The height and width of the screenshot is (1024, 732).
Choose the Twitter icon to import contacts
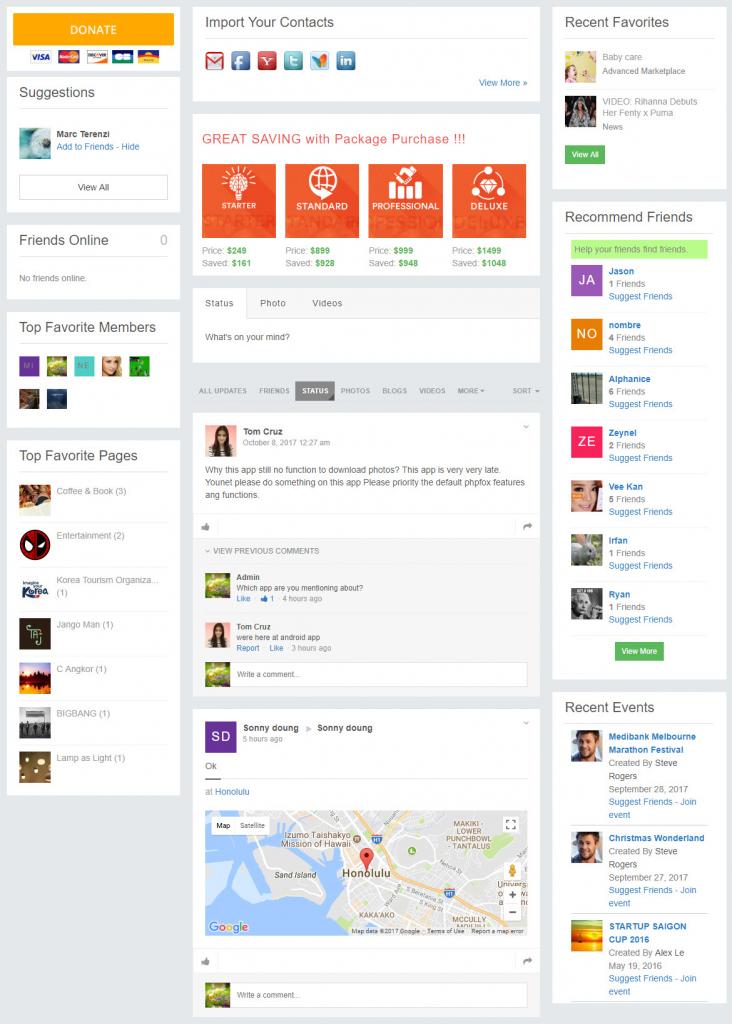(293, 61)
